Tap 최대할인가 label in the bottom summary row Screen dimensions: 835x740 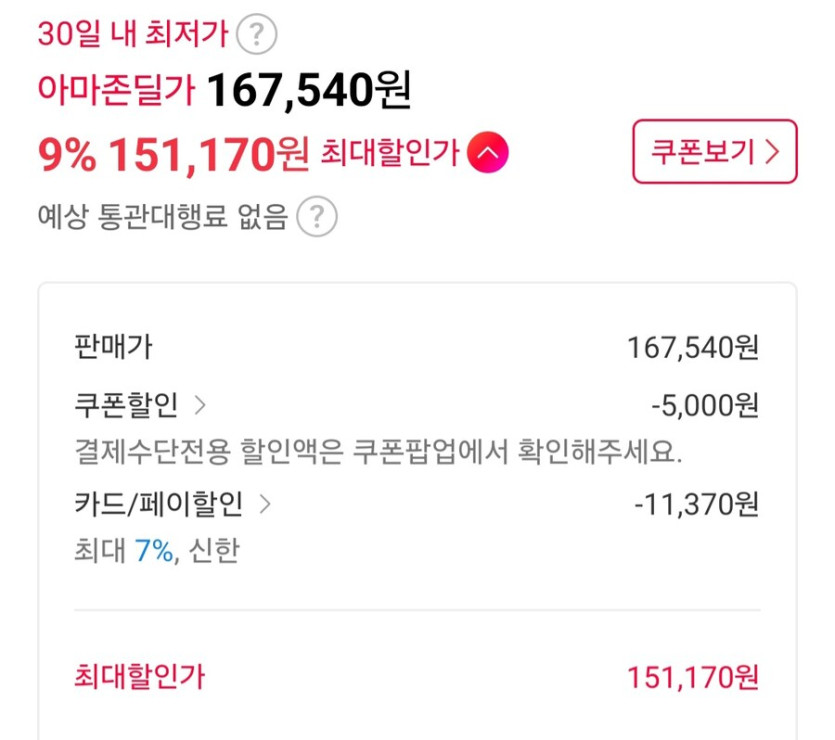139,677
